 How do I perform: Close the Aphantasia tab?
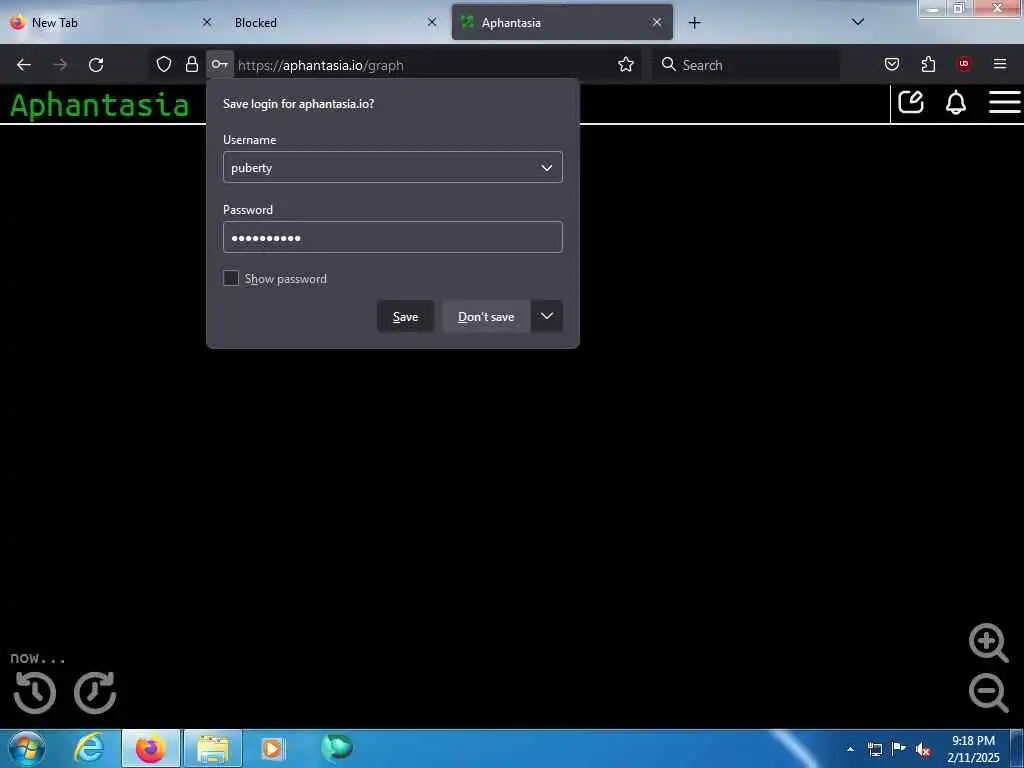click(656, 22)
